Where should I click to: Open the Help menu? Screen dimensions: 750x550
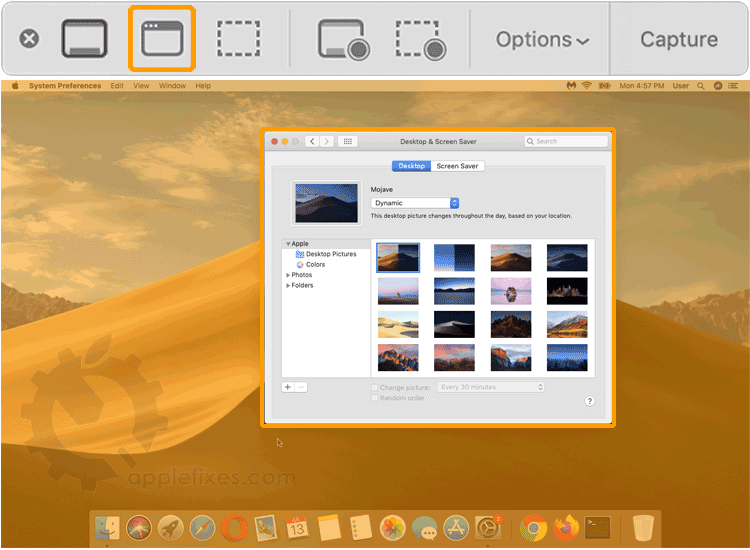pyautogui.click(x=203, y=86)
